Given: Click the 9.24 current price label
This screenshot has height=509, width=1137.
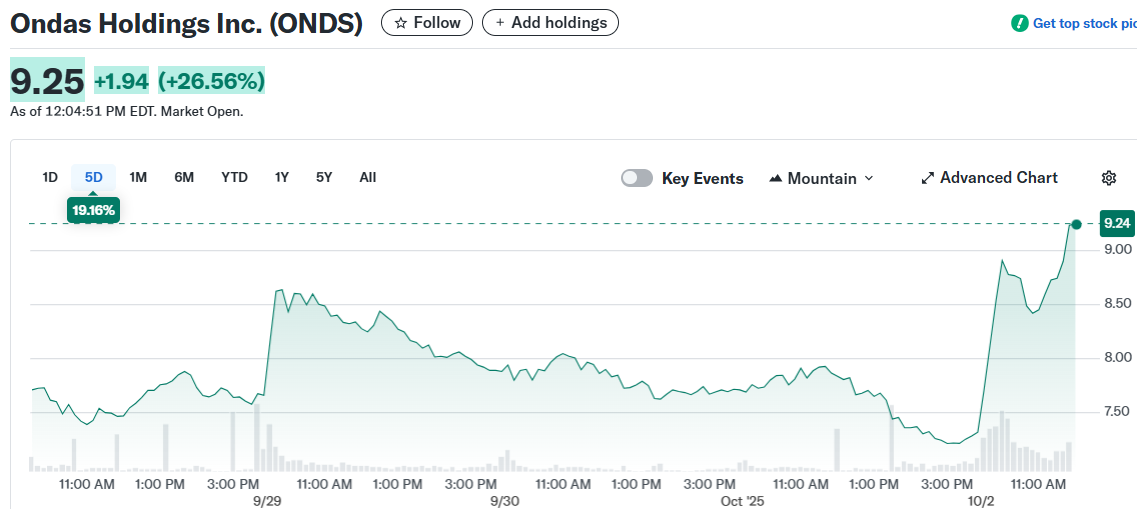Looking at the screenshot, I should tap(1117, 224).
